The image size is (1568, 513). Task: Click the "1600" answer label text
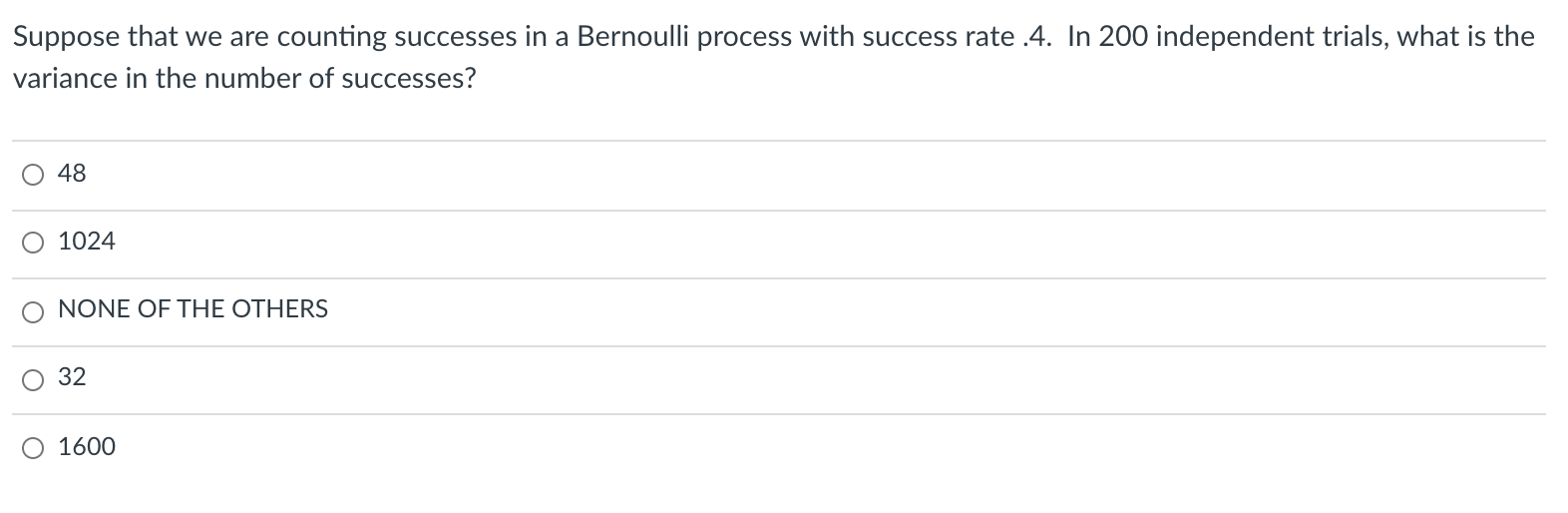coord(87,447)
